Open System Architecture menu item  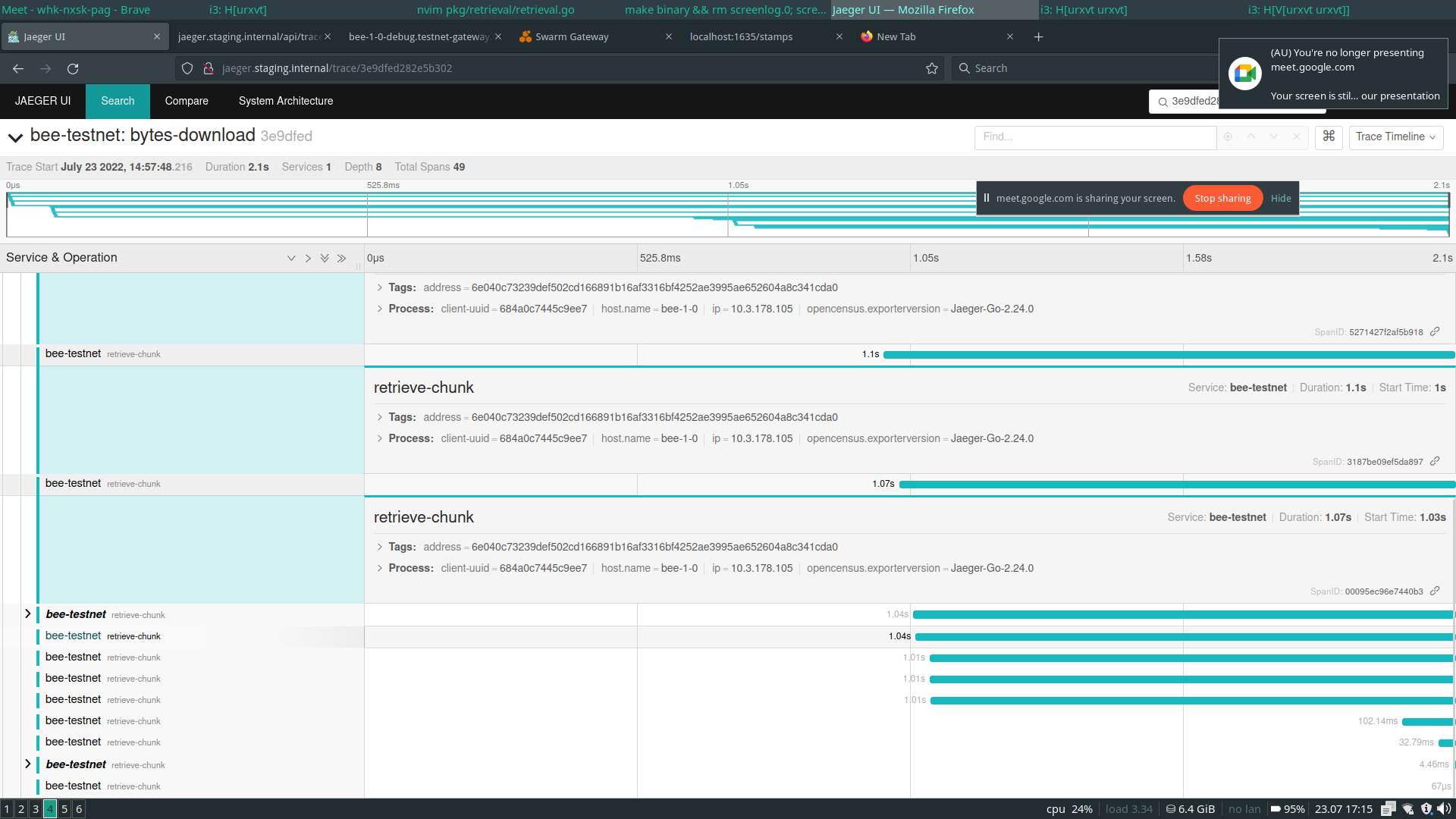[x=286, y=101]
